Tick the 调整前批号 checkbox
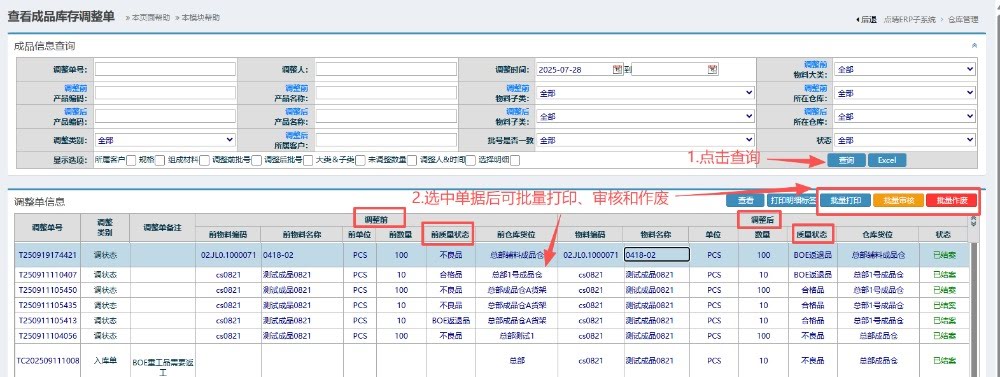The image size is (1000, 377). pyautogui.click(x=256, y=160)
